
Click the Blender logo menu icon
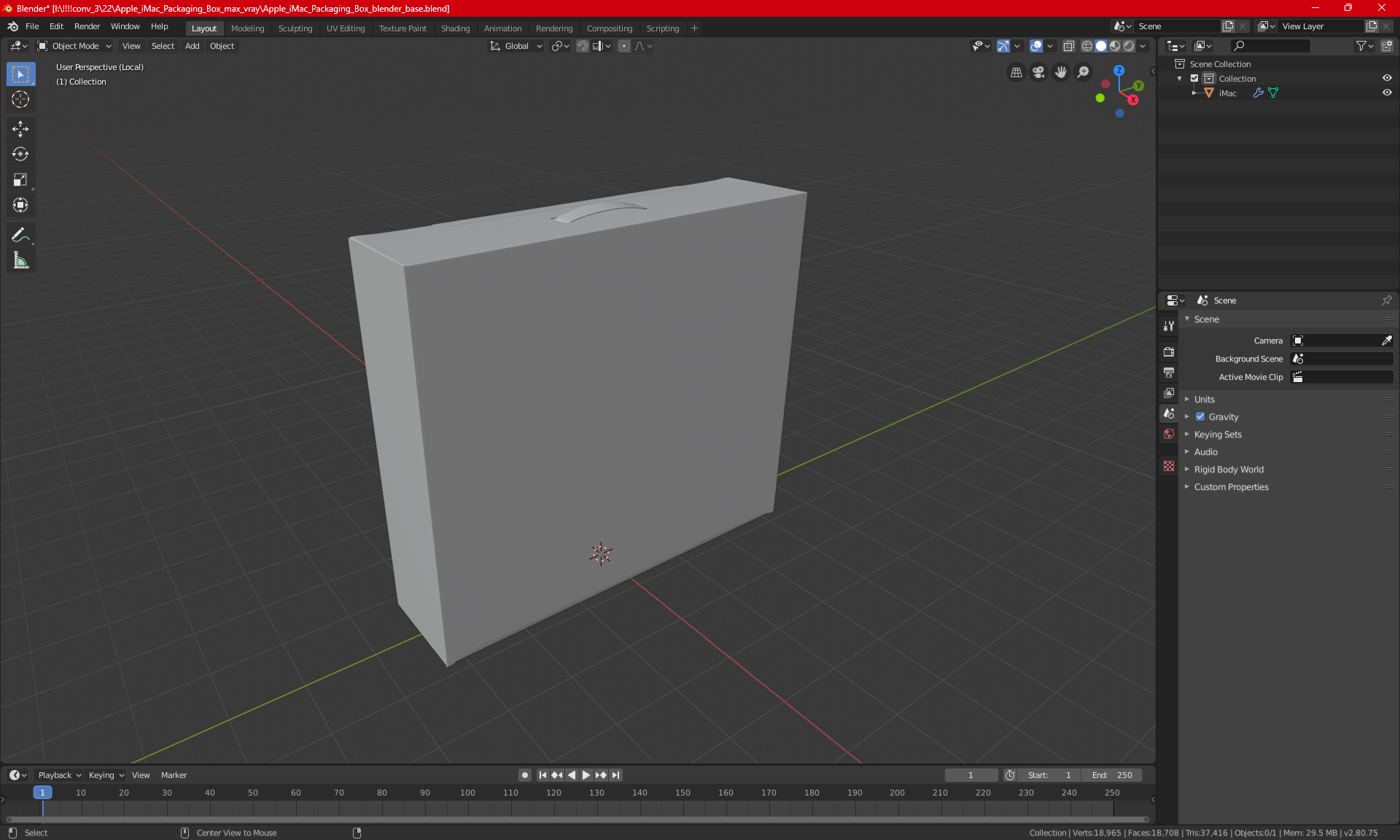pyautogui.click(x=12, y=26)
